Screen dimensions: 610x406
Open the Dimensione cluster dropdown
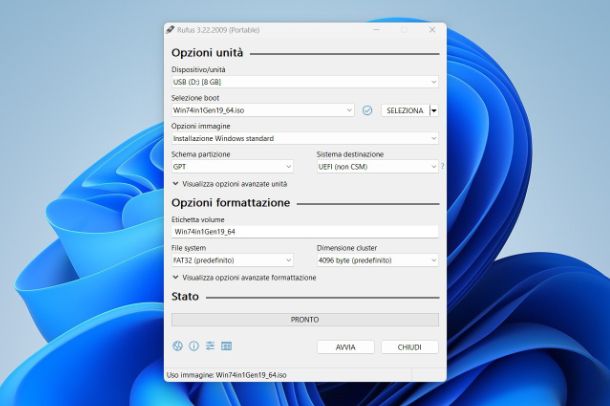point(377,260)
